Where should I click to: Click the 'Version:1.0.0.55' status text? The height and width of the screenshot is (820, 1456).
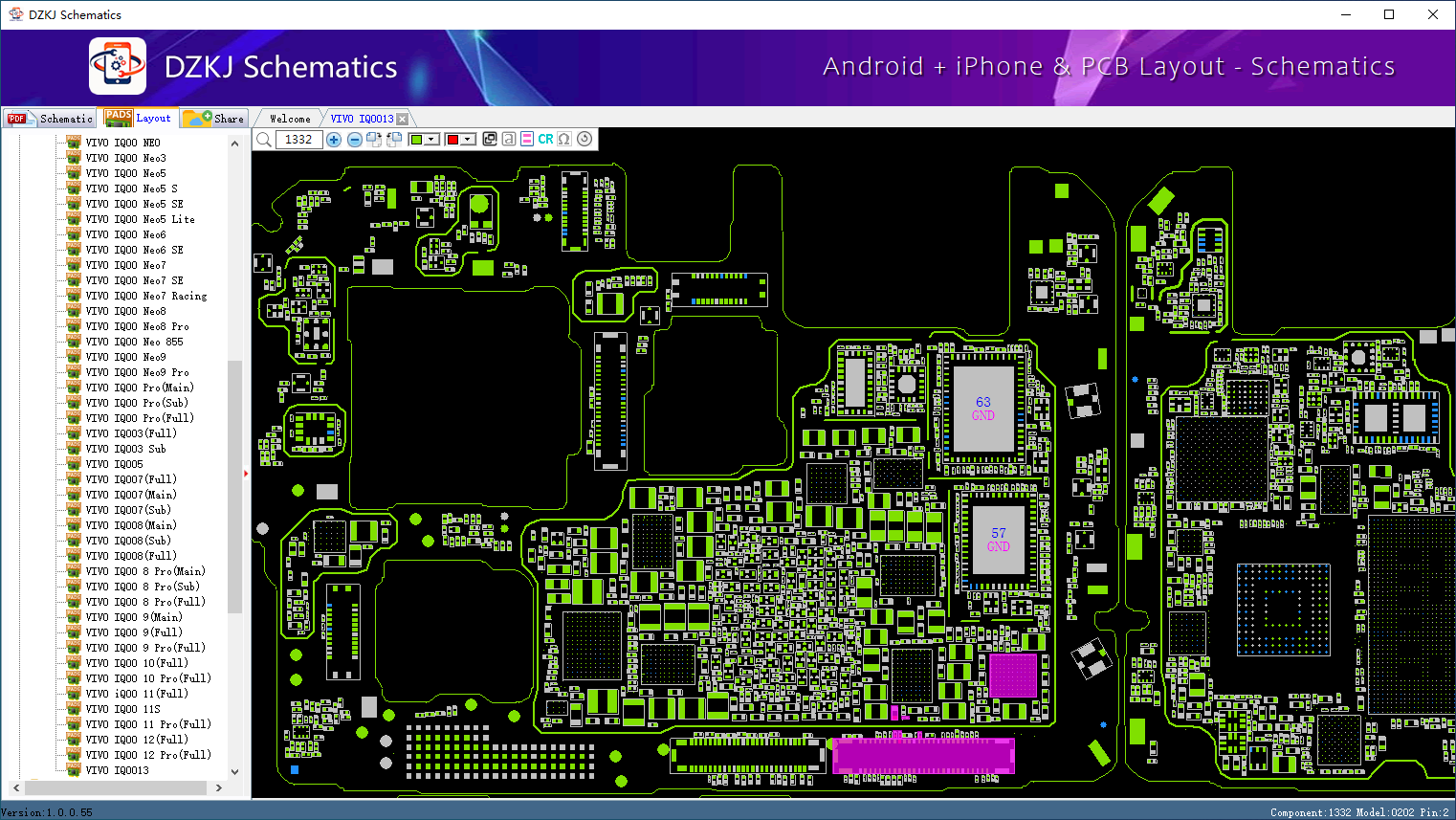[x=47, y=812]
